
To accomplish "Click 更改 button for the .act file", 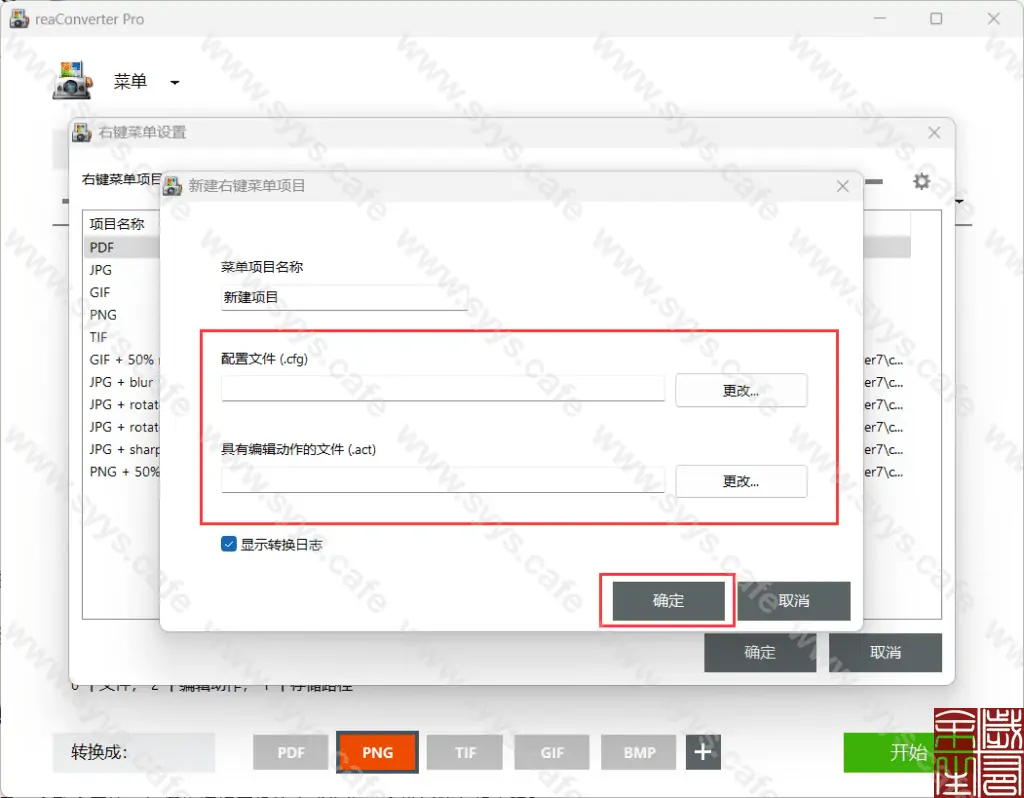I will click(741, 481).
